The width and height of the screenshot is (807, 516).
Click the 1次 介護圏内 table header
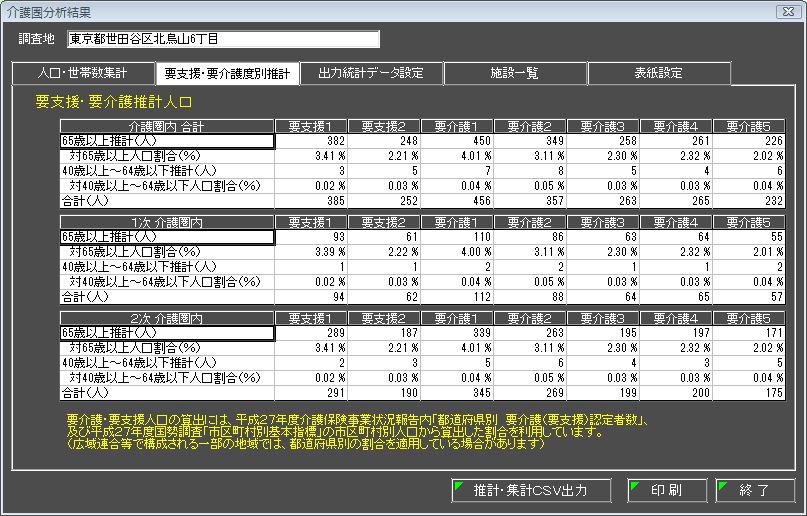click(x=166, y=221)
